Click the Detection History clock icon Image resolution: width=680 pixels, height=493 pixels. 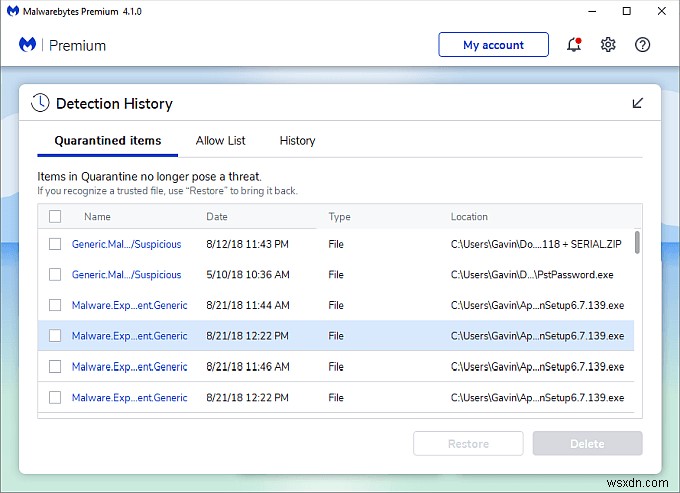[x=40, y=103]
